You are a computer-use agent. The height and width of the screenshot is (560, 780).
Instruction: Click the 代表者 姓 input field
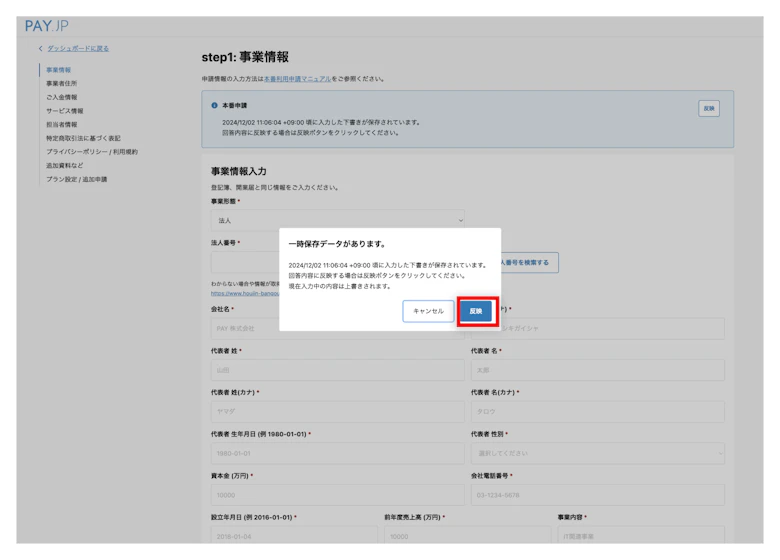[337, 371]
